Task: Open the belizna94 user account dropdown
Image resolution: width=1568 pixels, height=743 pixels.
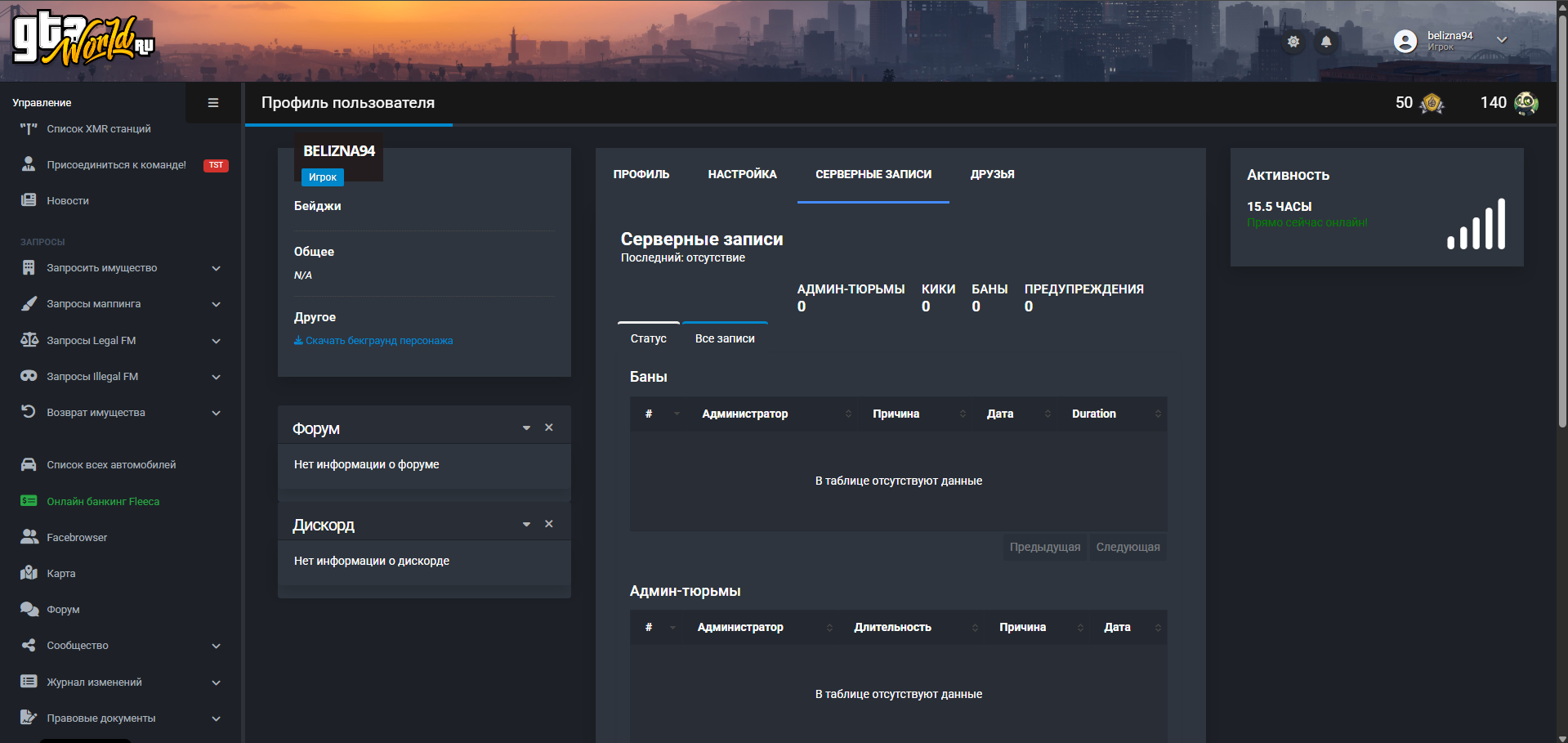Action: [1501, 40]
